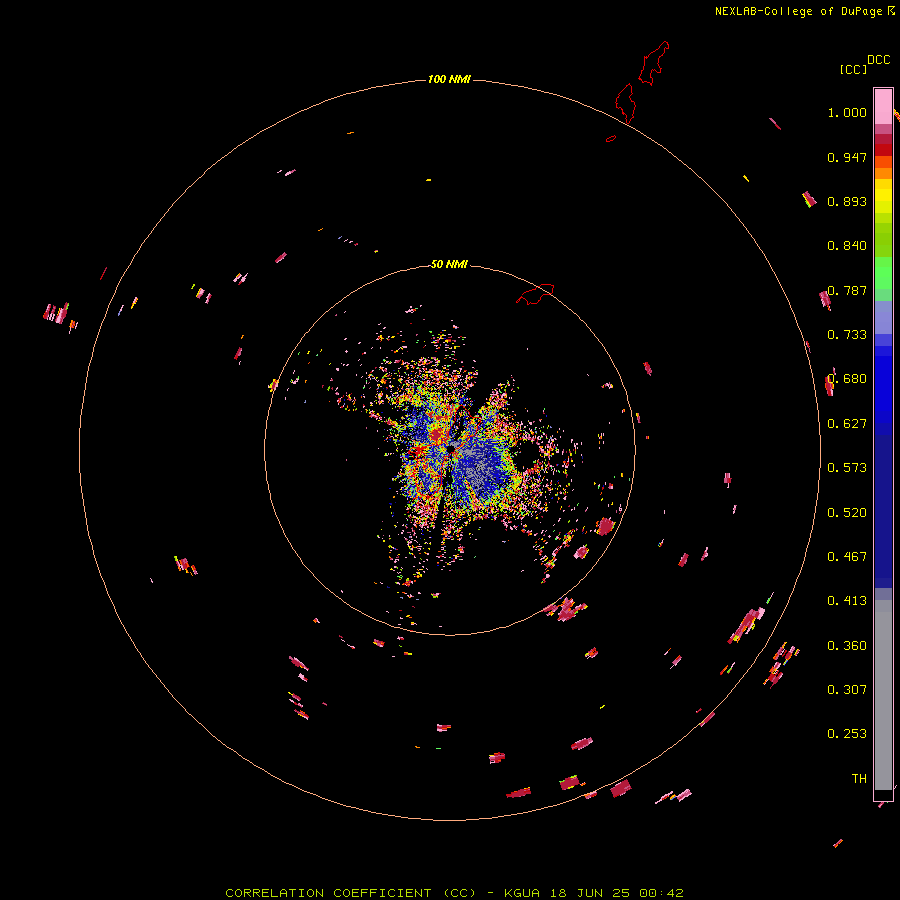Viewport: 900px width, 900px height.
Task: Click the 0.627 legend value
Action: point(847,424)
